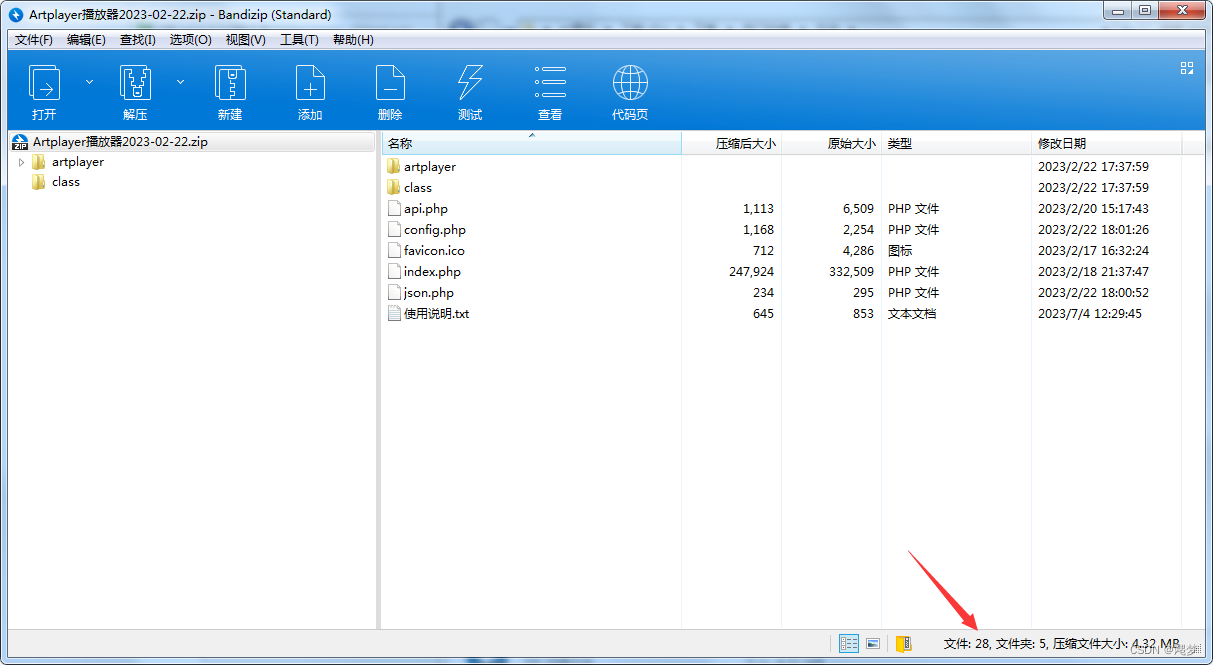The height and width of the screenshot is (665, 1213).
Task: Click the 234 compressed size of json.php
Action: pyautogui.click(x=763, y=293)
